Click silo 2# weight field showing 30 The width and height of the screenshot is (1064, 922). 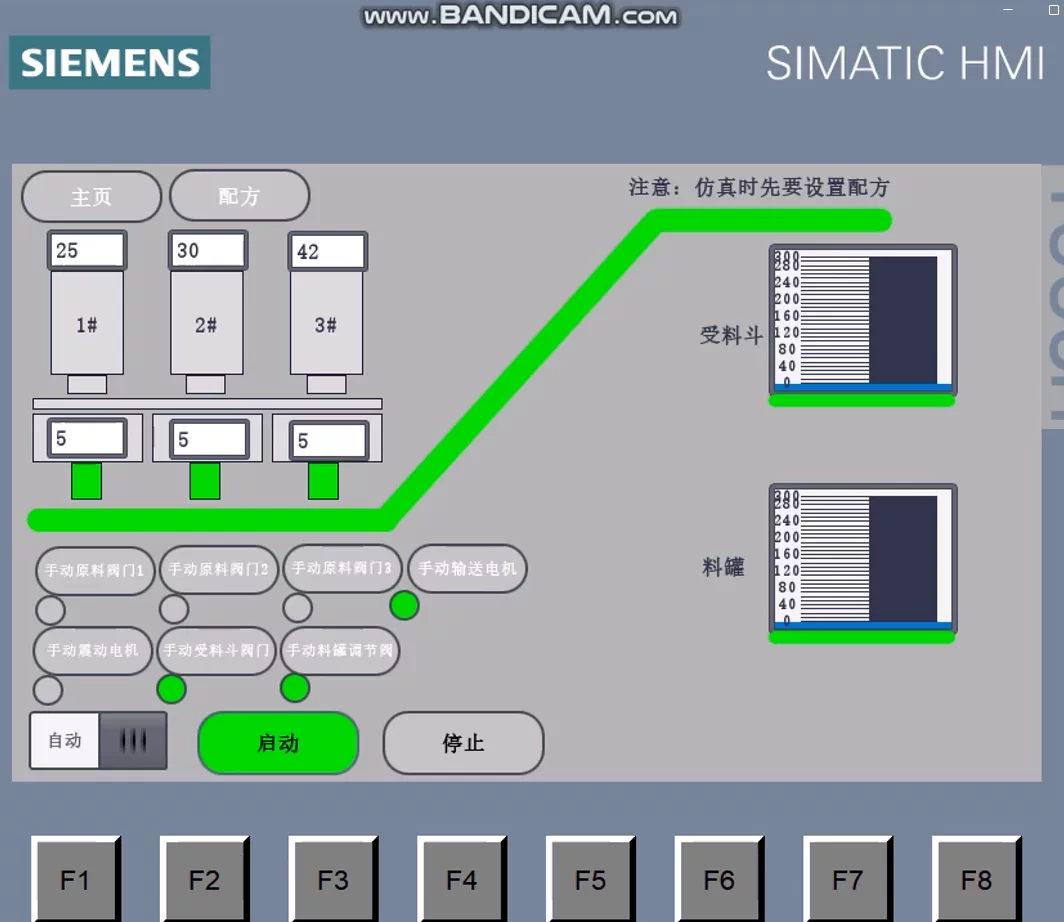pyautogui.click(x=208, y=250)
